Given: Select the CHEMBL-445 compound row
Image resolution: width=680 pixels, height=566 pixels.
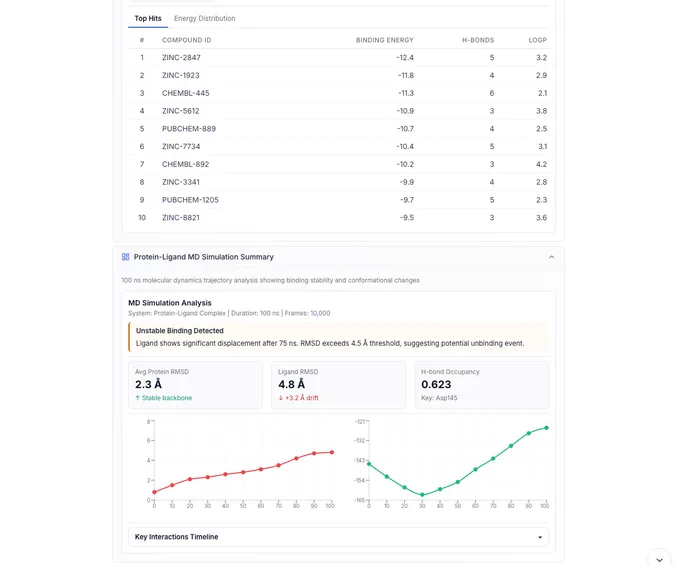Looking at the screenshot, I should click(338, 93).
